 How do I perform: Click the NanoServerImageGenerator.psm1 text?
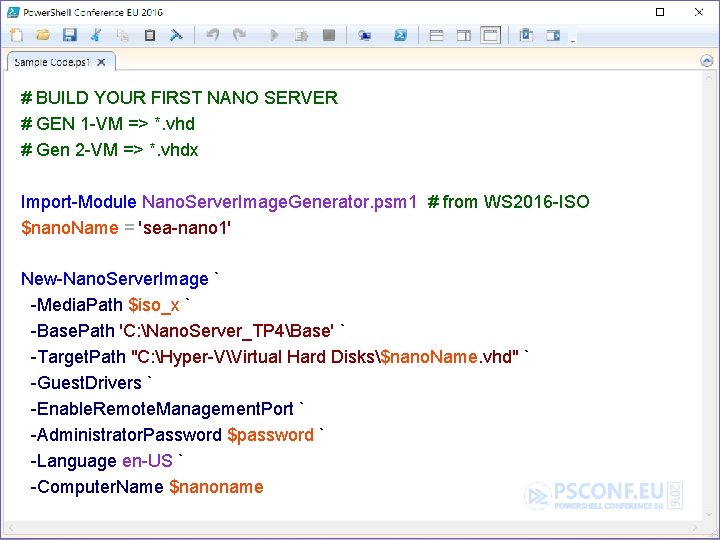pyautogui.click(x=279, y=202)
